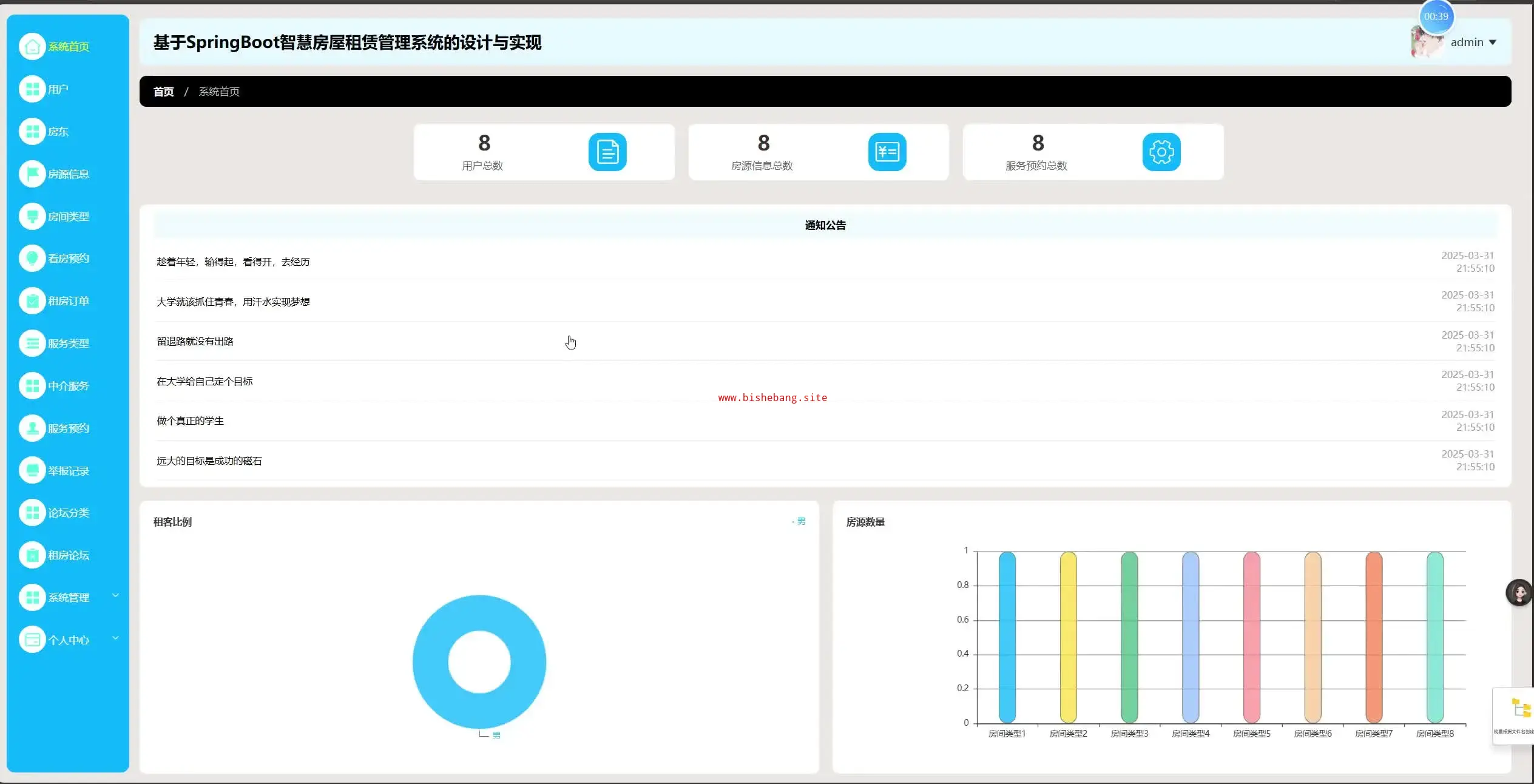Click the blue donut ring in 租客比例

pos(431,661)
